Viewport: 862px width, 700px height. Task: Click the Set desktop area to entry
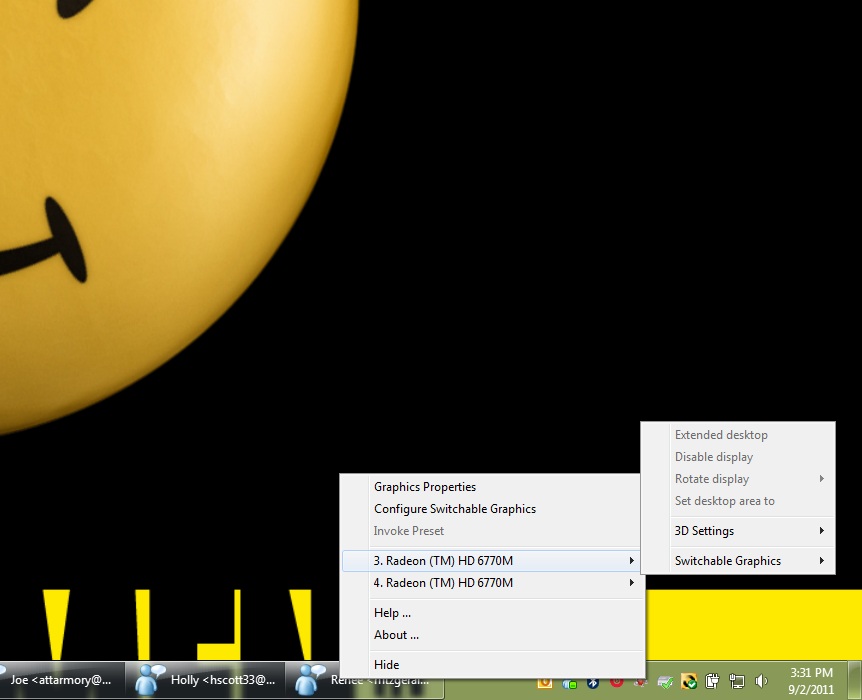738,501
